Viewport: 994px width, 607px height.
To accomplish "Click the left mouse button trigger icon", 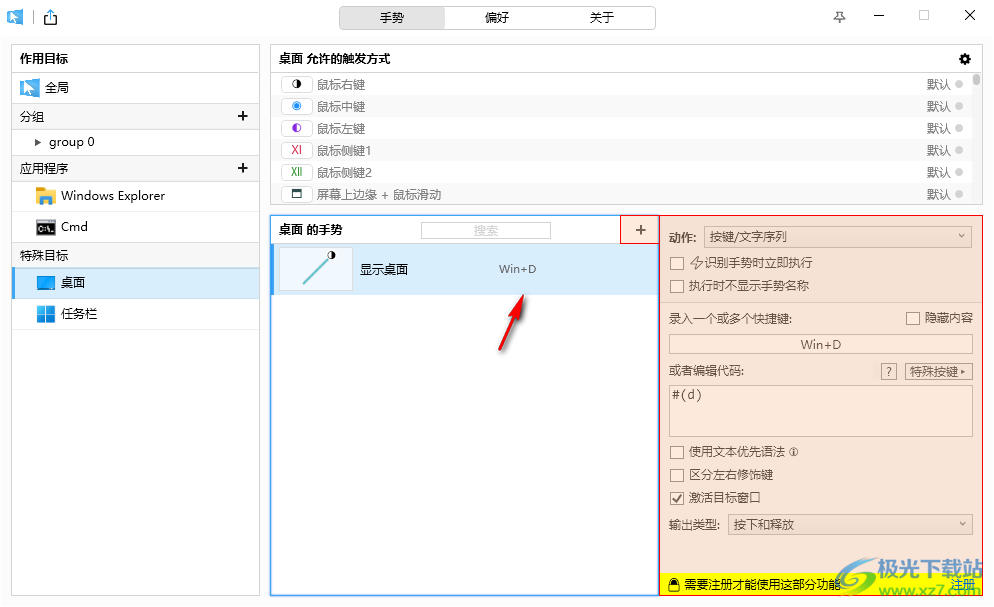I will pos(297,128).
